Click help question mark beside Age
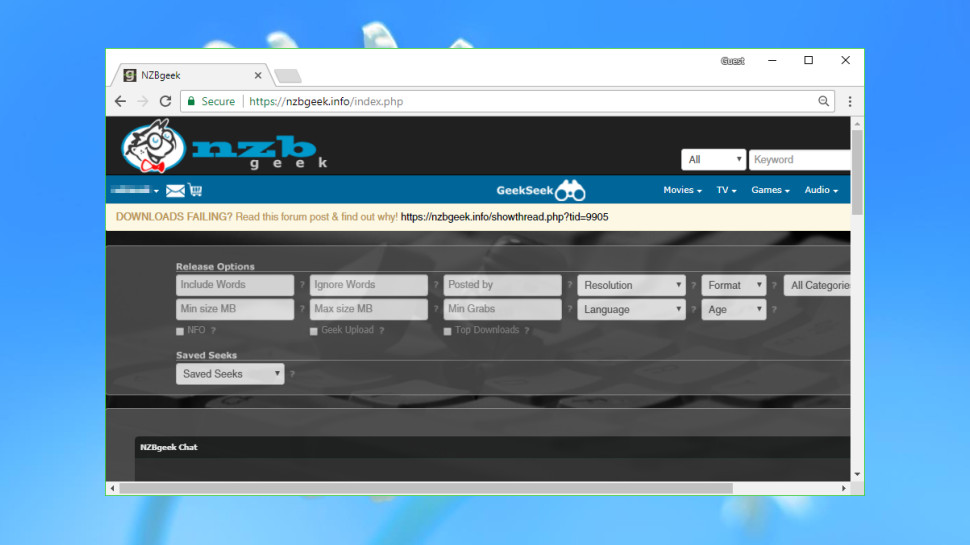The image size is (970, 545). point(774,309)
